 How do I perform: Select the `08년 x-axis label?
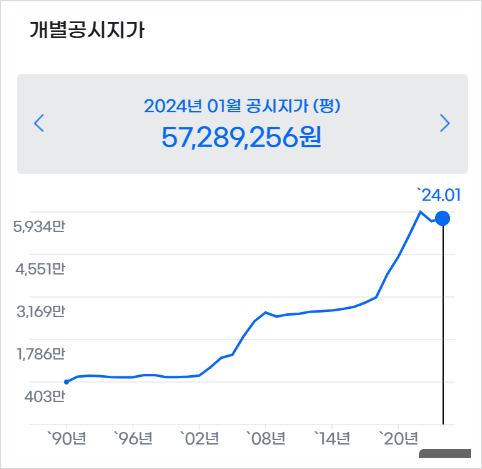tap(265, 438)
